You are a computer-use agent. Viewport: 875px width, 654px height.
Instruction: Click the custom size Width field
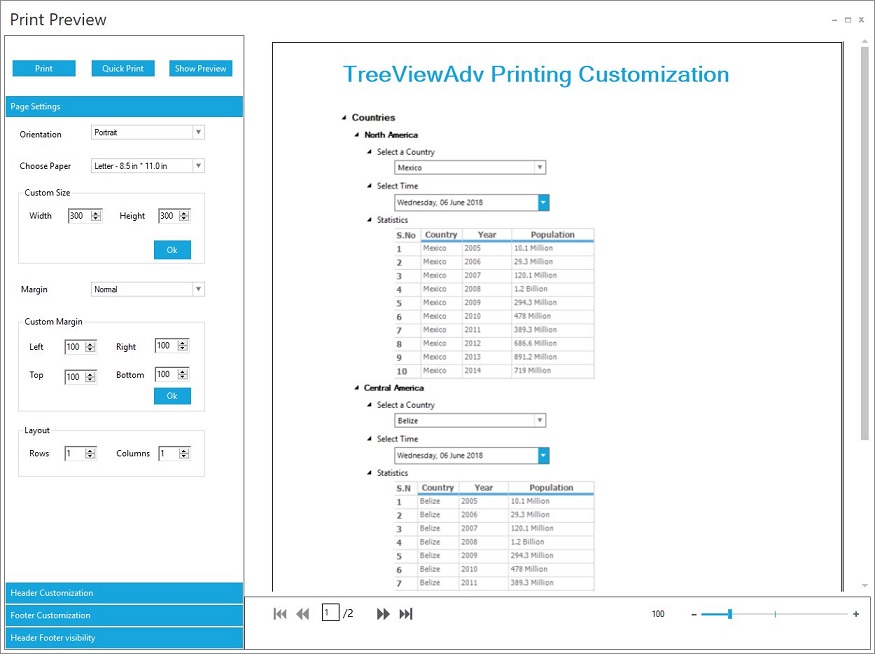(x=79, y=215)
